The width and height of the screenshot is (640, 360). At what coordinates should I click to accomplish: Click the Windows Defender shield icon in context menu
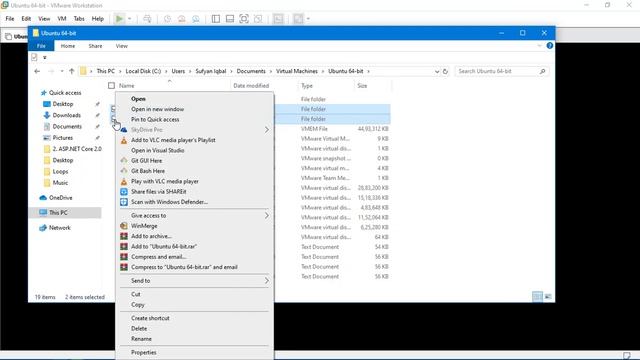tap(124, 202)
